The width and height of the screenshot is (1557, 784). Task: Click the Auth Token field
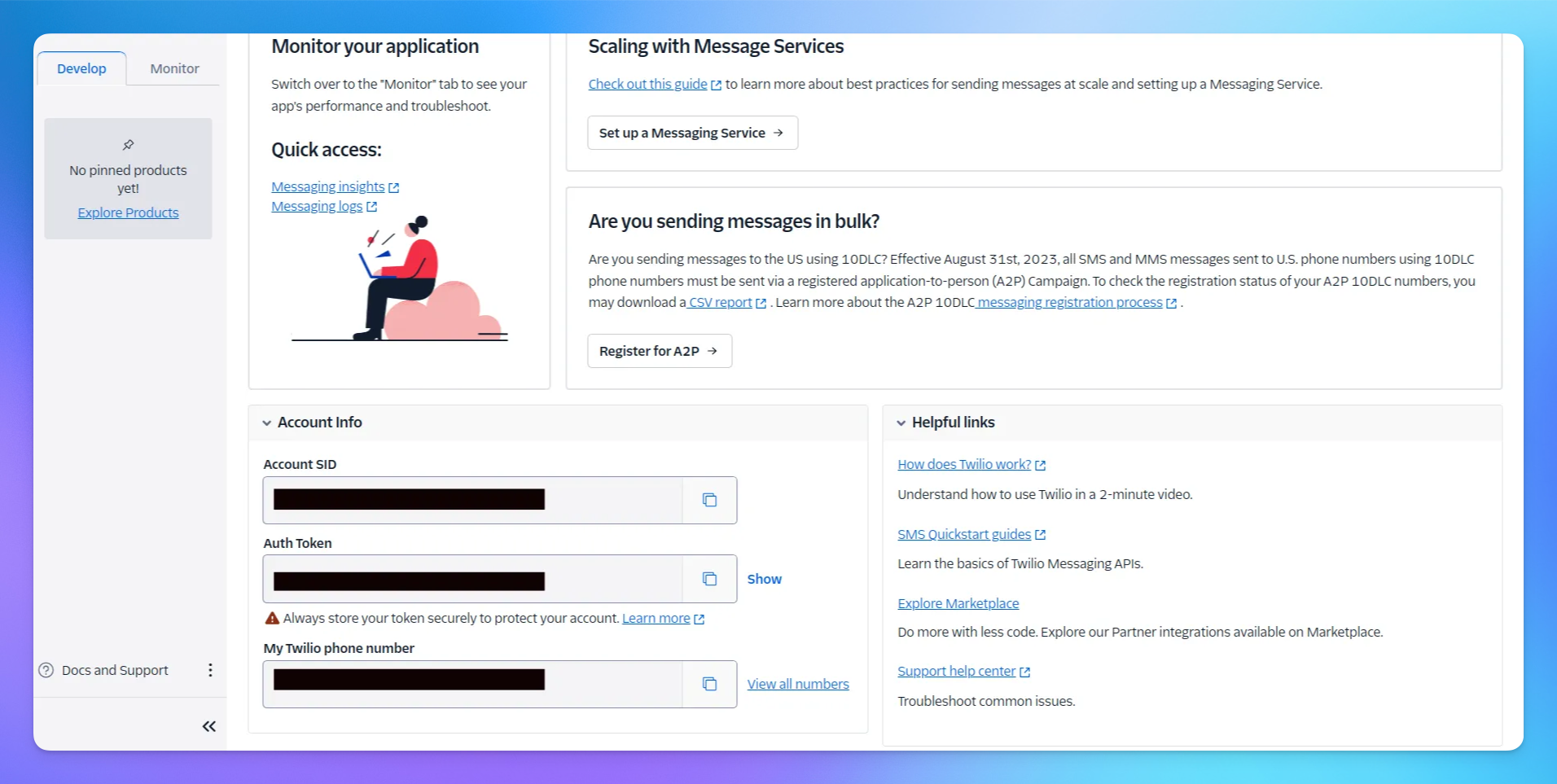(472, 579)
